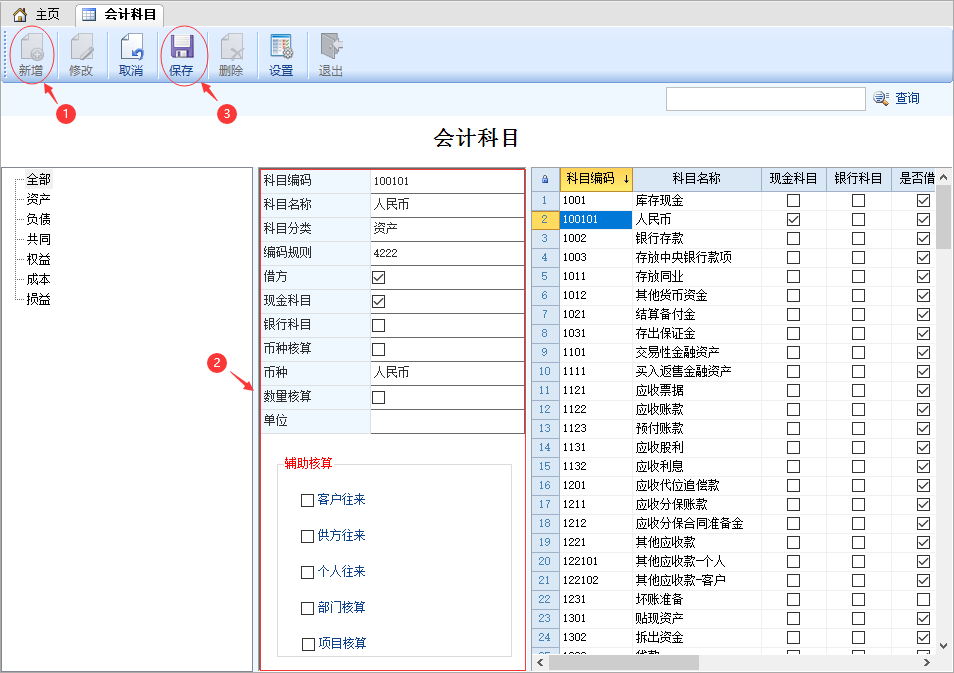Screen dimensions: 954x673
Task: Click the code cell 122101
Action: 596,561
